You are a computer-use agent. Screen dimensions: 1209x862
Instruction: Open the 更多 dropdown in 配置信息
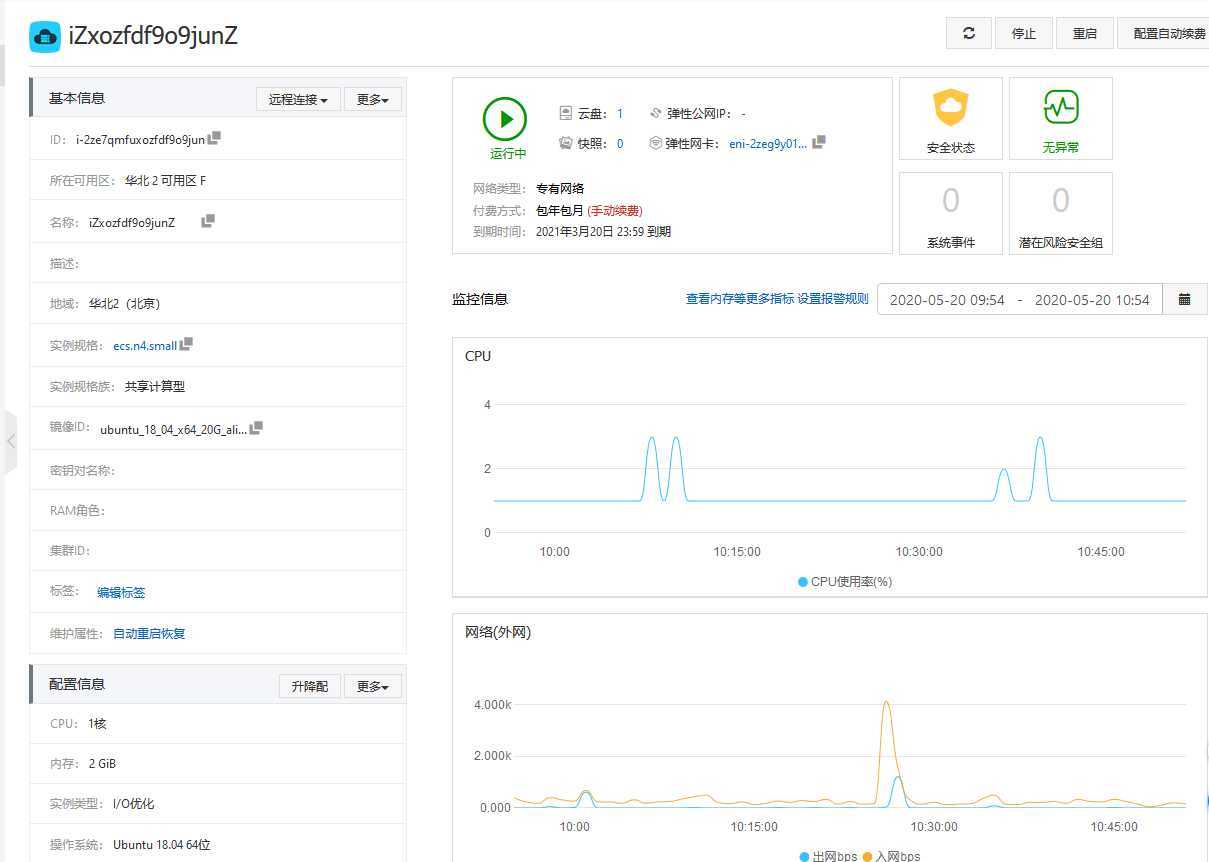click(372, 686)
